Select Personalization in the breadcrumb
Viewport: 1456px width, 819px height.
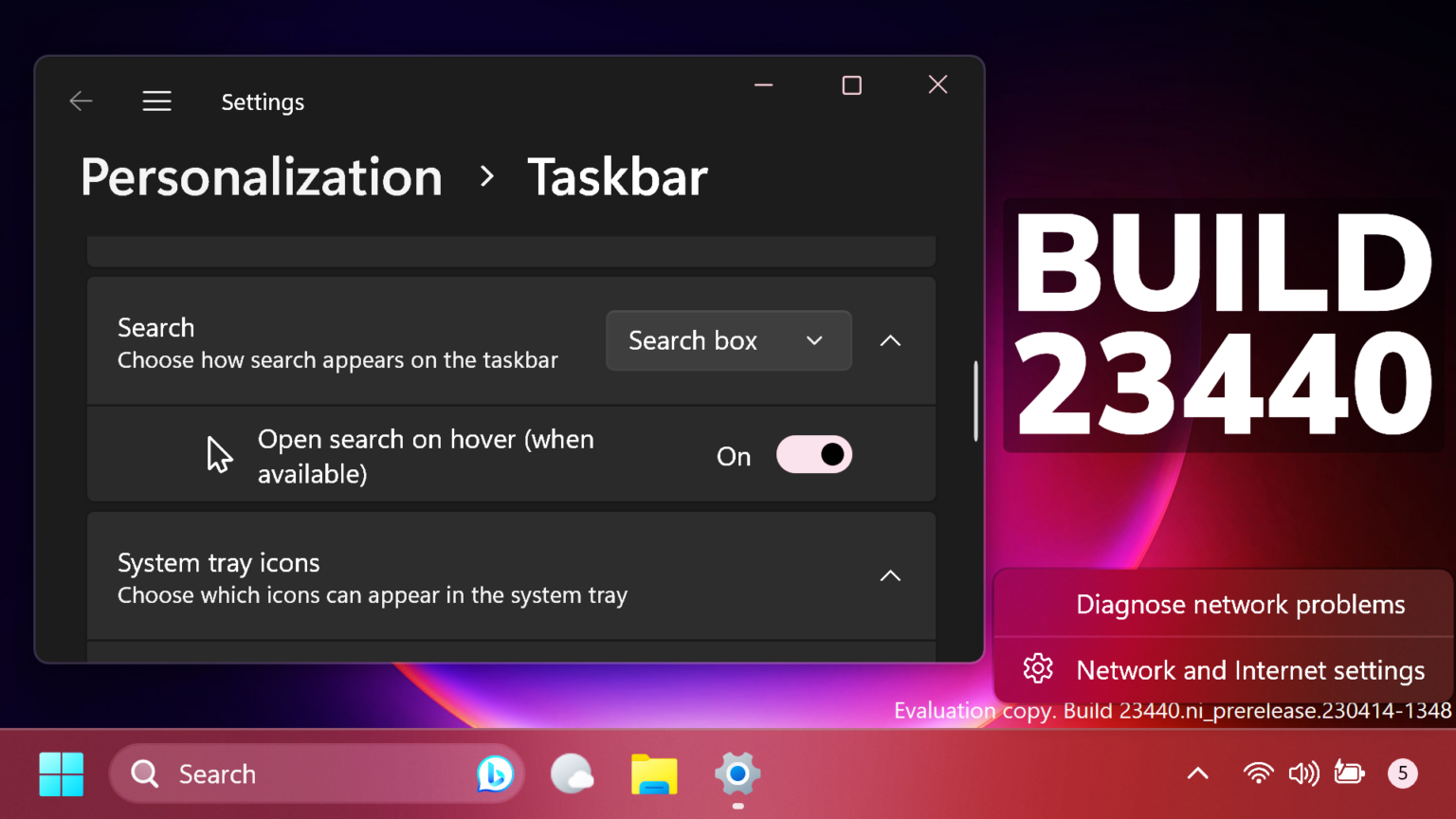point(261,177)
